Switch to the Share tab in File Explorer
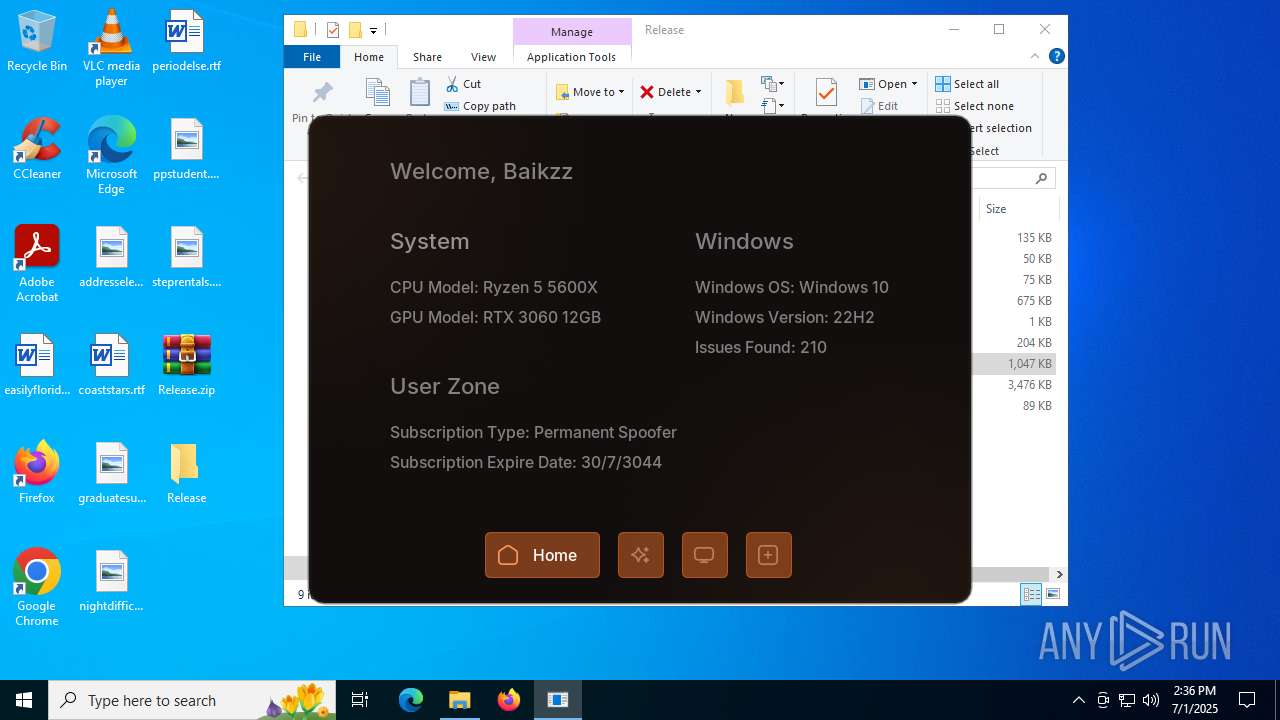The height and width of the screenshot is (720, 1280). coord(427,57)
